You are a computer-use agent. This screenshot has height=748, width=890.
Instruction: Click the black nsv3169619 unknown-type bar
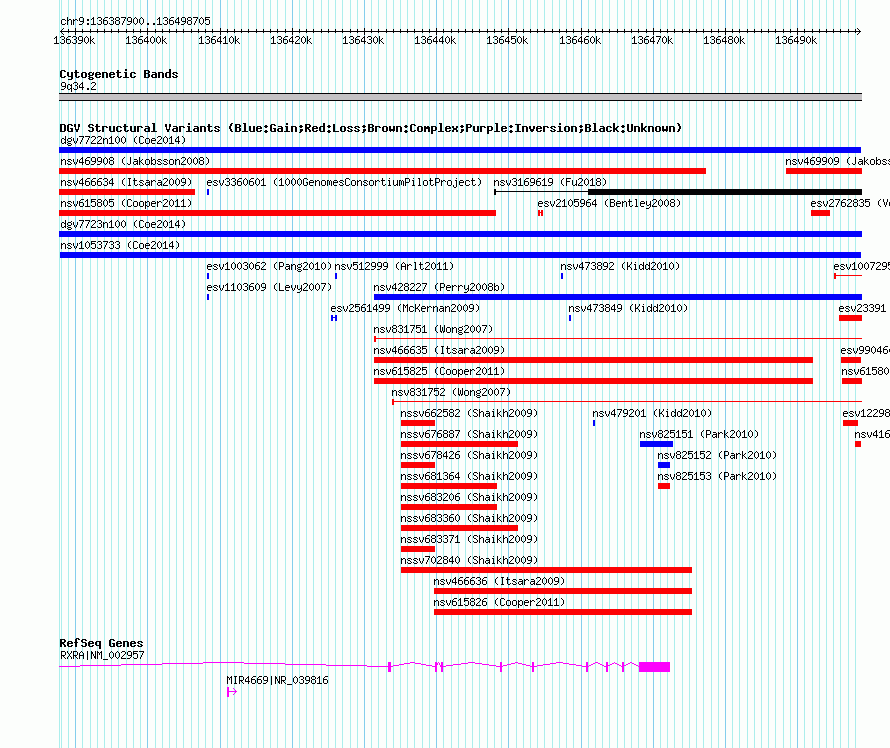[725, 192]
